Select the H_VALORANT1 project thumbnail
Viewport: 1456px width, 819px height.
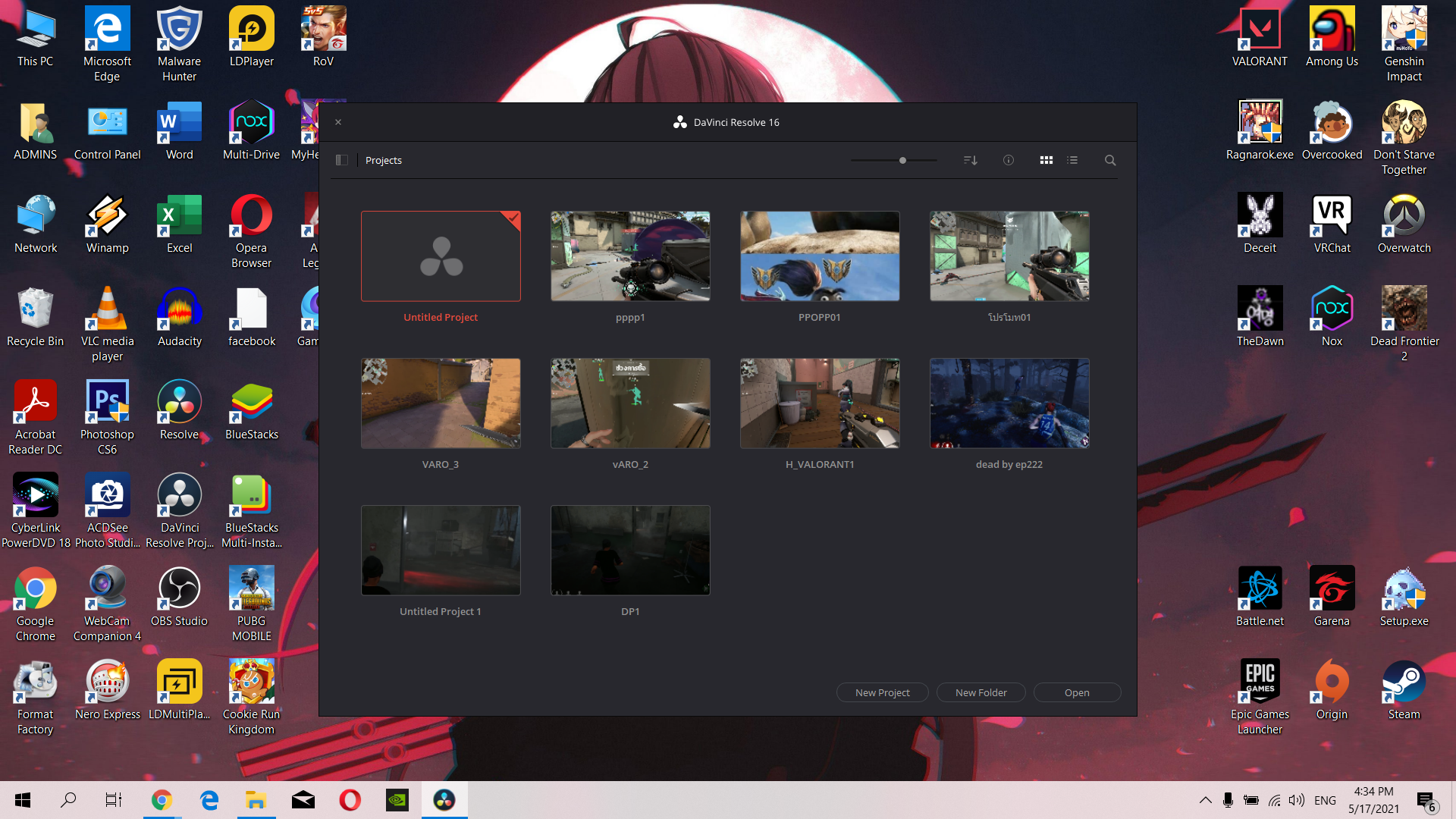click(x=820, y=403)
